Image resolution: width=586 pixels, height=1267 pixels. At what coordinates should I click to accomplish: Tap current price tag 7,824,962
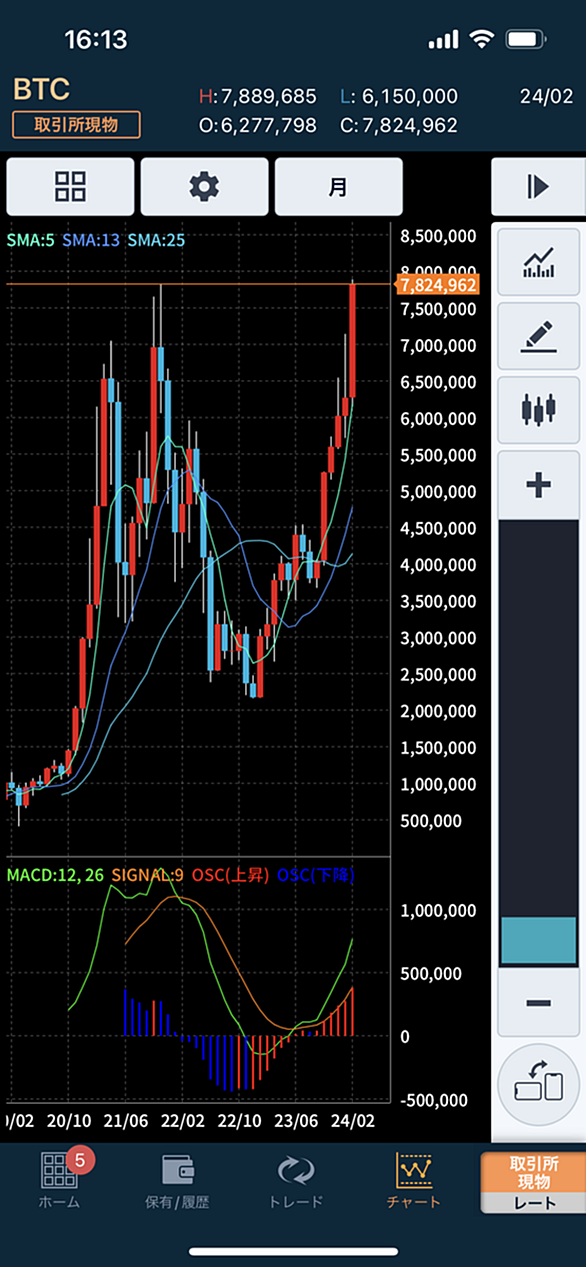438,284
